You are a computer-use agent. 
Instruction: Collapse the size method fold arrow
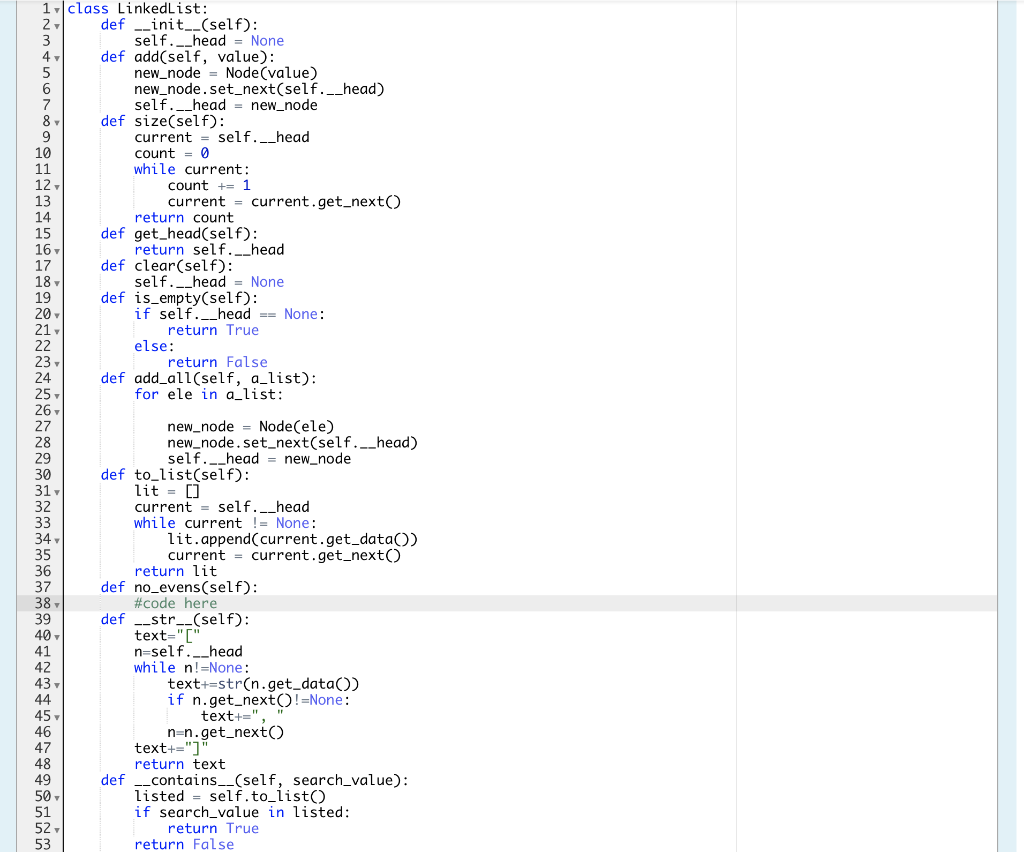click(57, 121)
